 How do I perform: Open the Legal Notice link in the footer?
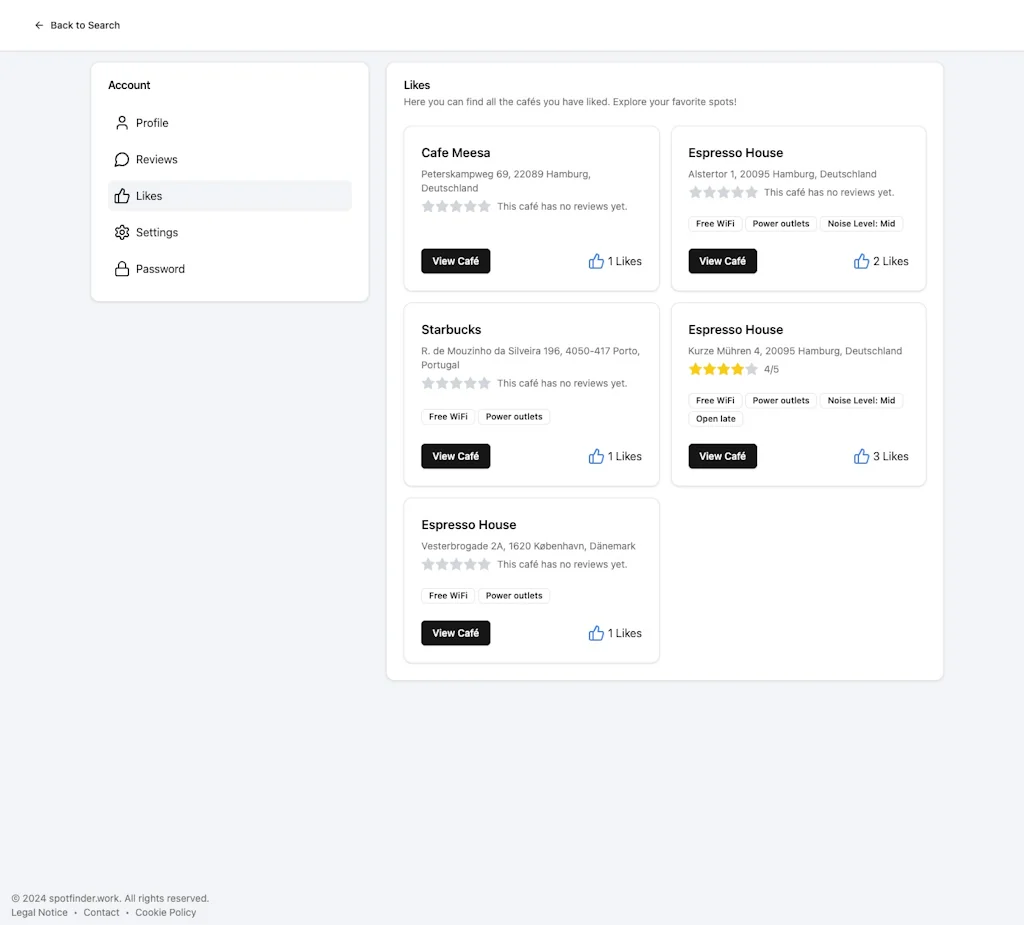(x=39, y=912)
